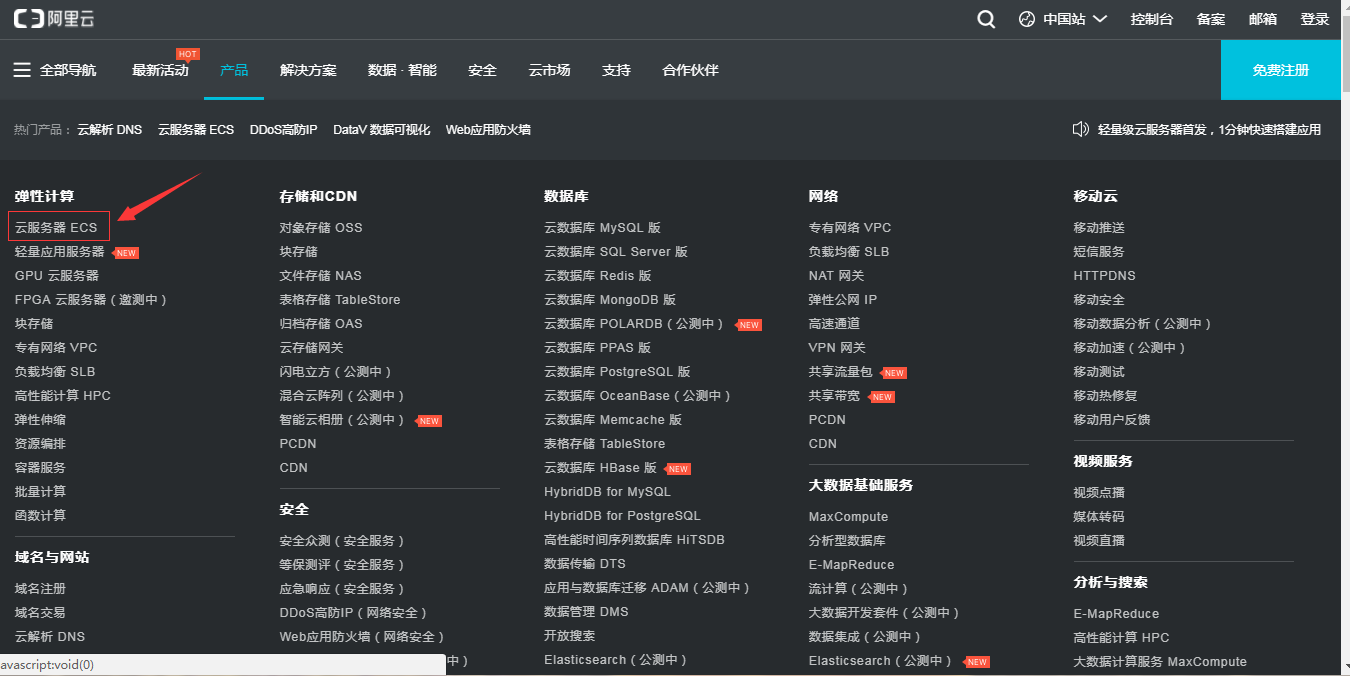The image size is (1350, 676).
Task: Select the 产品 navigation tab
Action: coord(234,70)
